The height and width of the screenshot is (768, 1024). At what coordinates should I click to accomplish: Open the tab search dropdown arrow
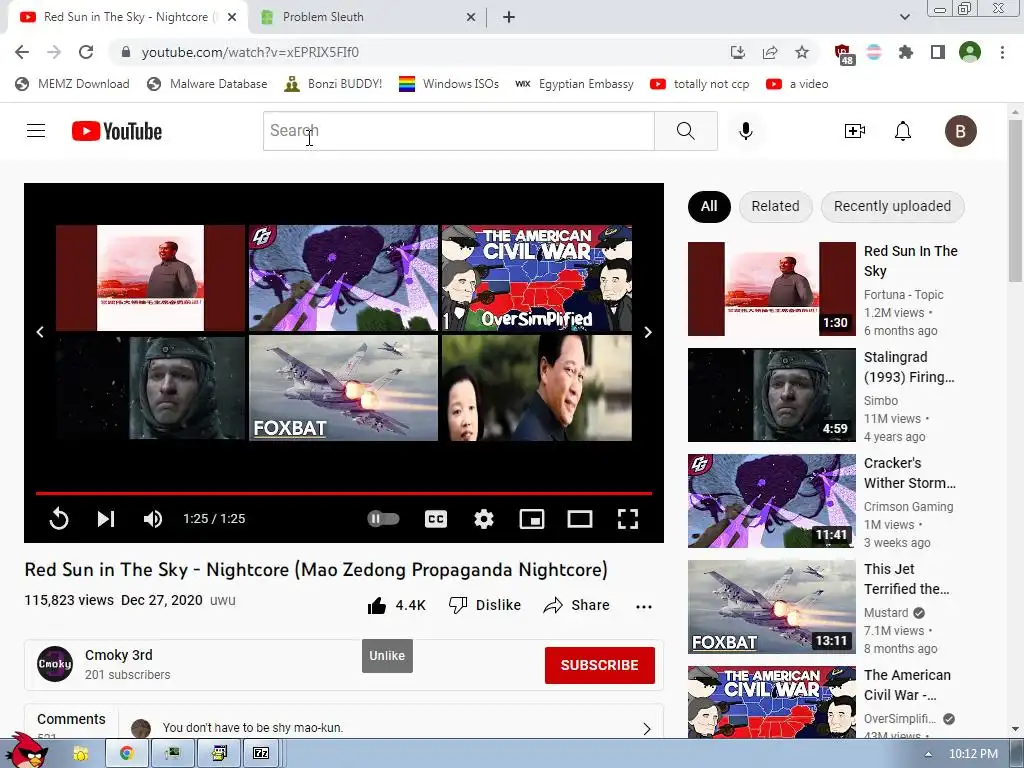[x=904, y=17]
